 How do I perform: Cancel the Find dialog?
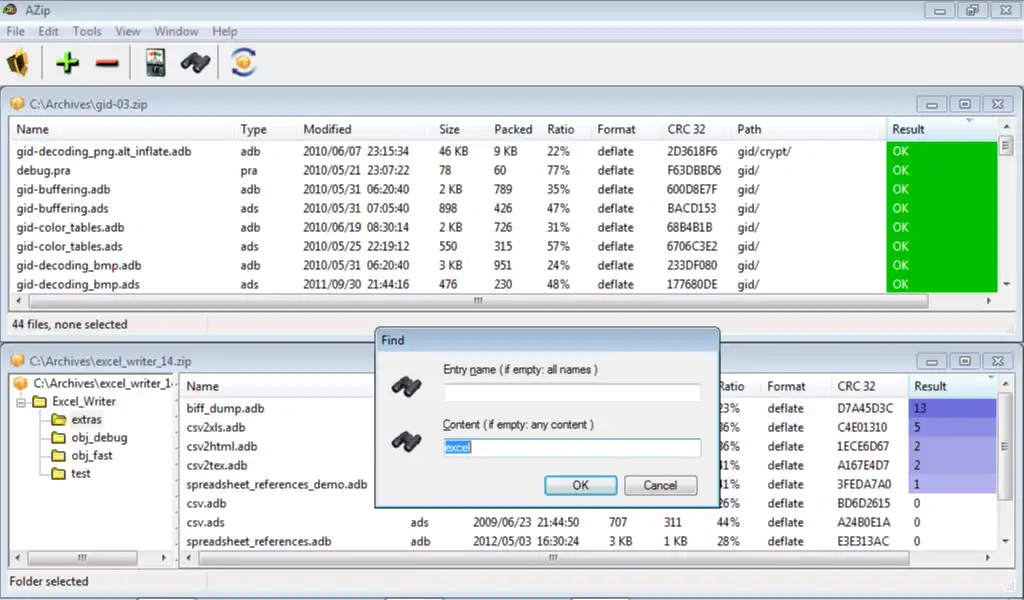point(660,485)
